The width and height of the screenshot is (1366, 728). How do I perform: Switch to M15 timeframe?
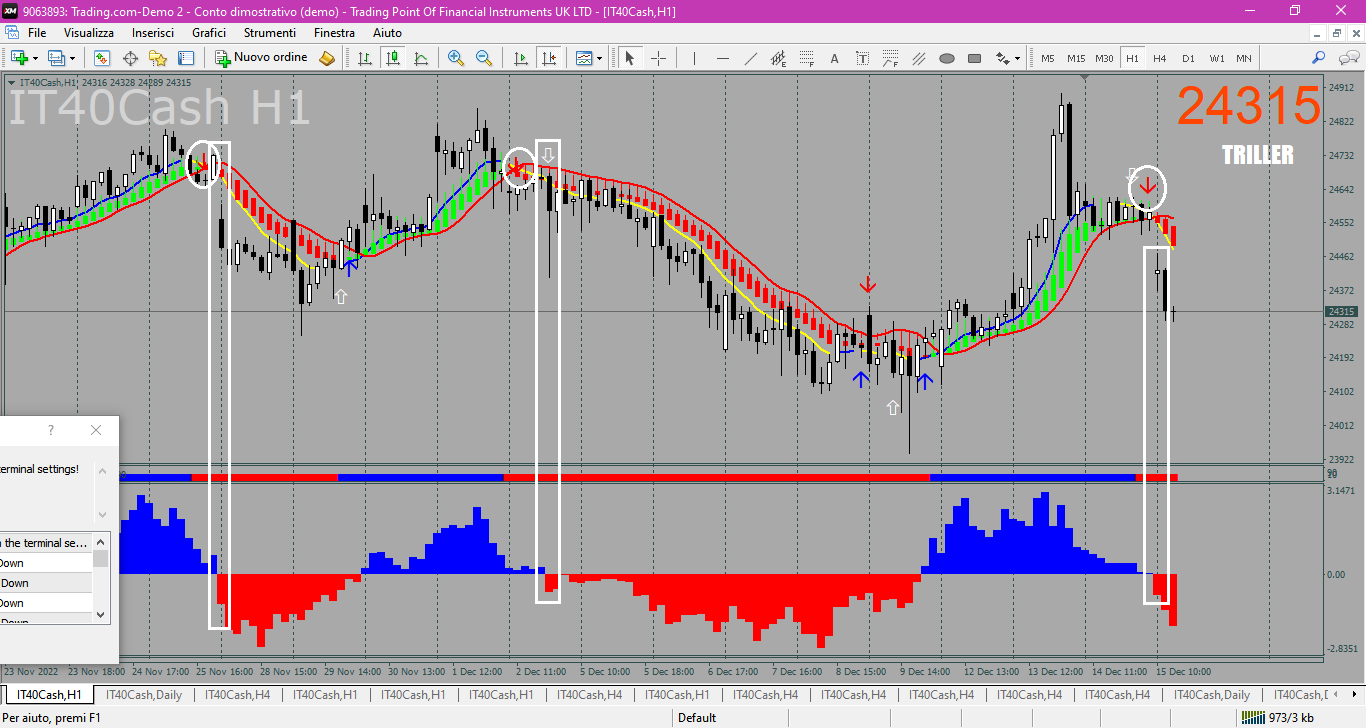click(1076, 58)
